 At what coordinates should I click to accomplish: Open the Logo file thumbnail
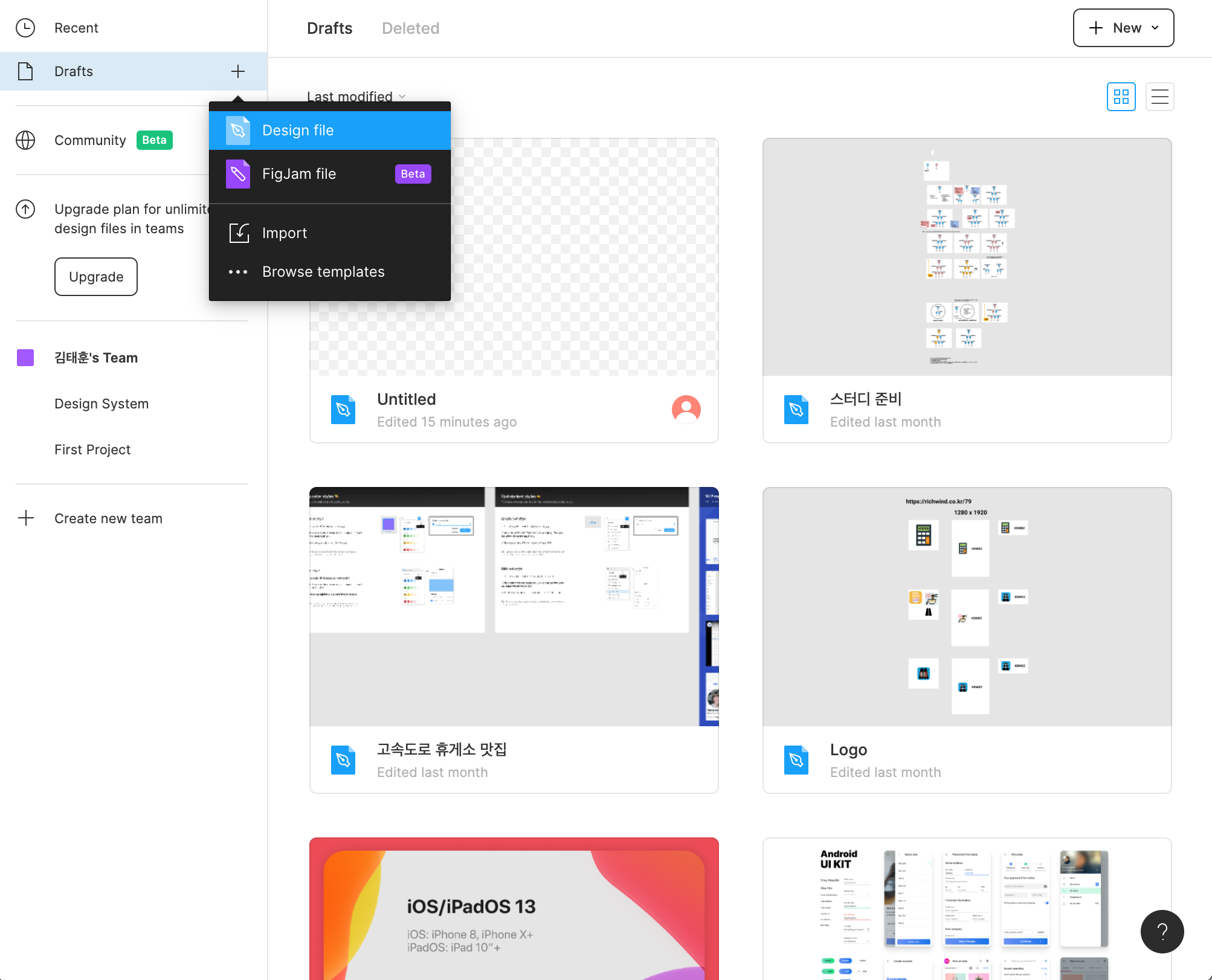tap(967, 607)
